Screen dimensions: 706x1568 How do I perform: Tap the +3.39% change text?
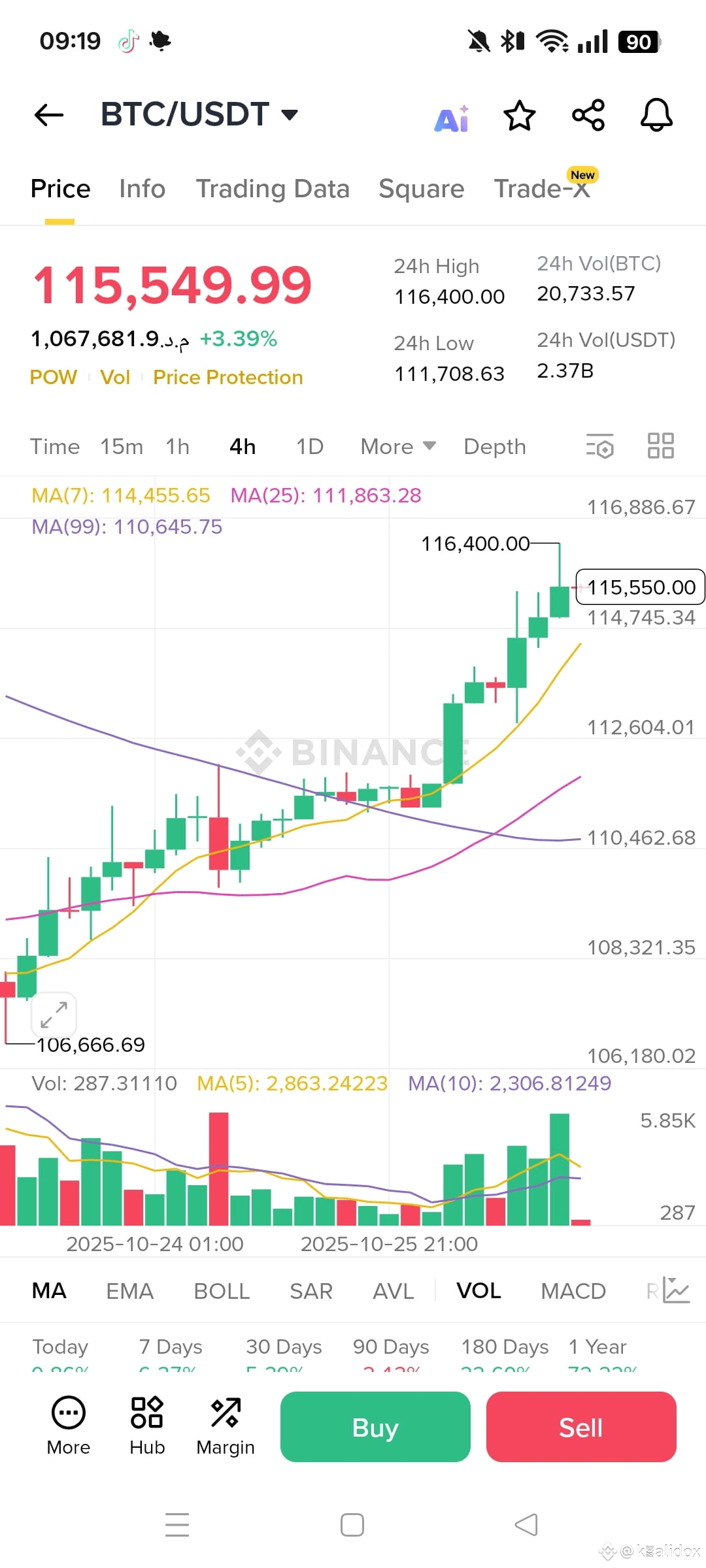[239, 338]
